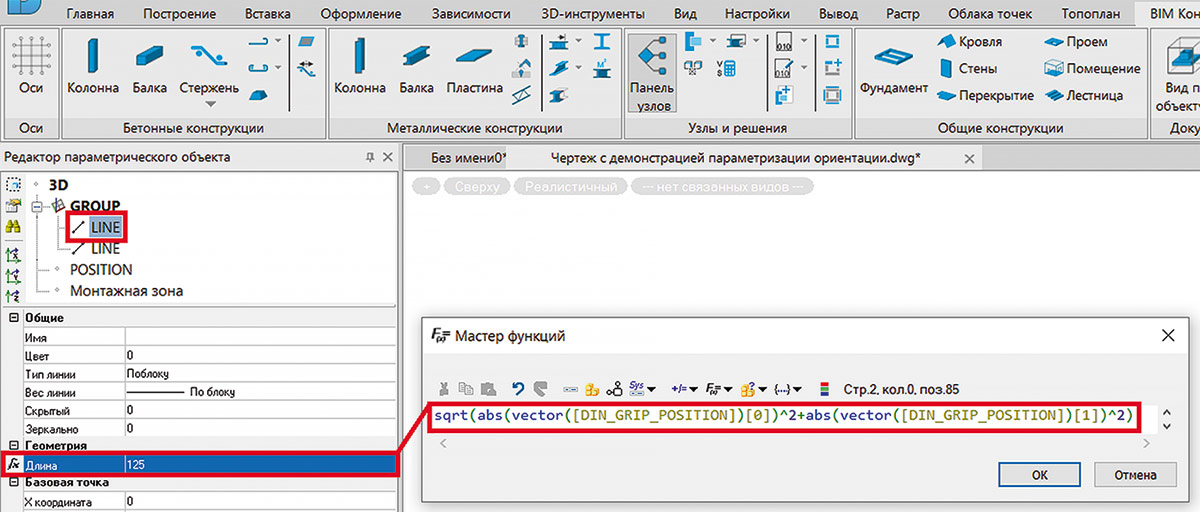The height and width of the screenshot is (512, 1200).
Task: Open the Зависимости ribbon tab
Action: (470, 14)
